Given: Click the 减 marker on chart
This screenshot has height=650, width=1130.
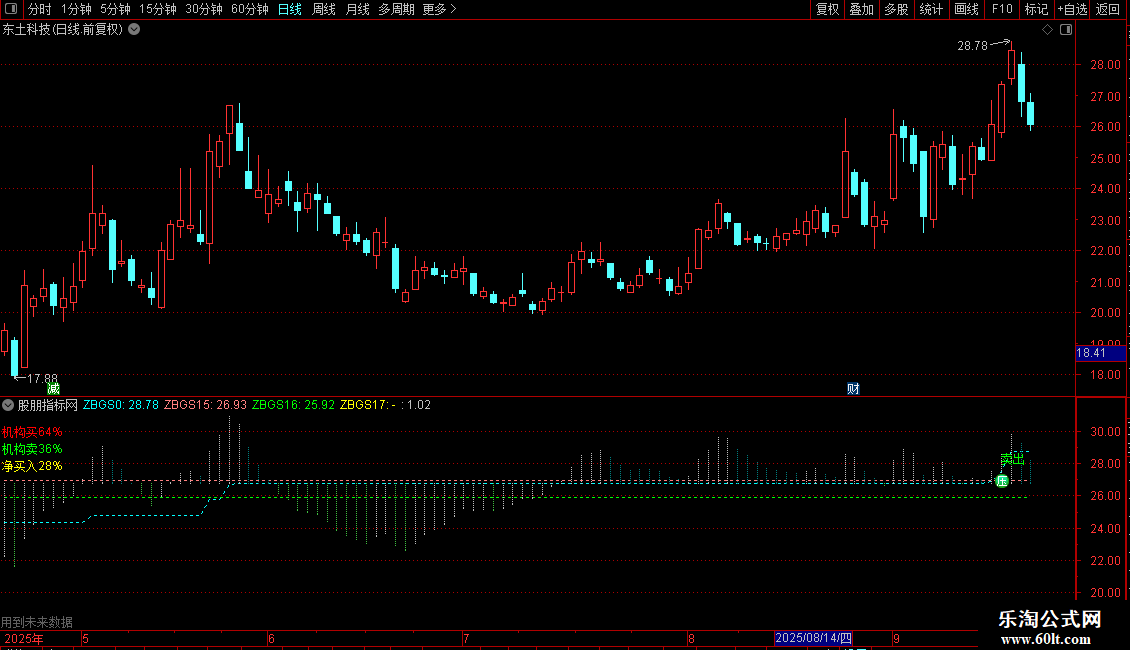Looking at the screenshot, I should 53,389.
